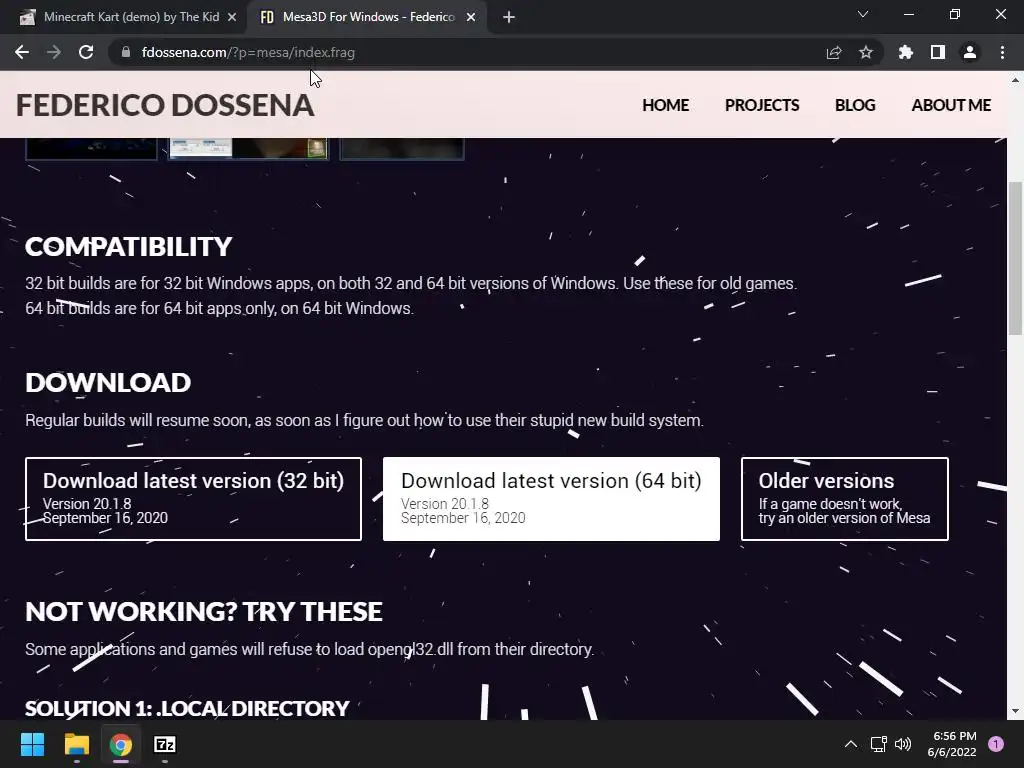Open the Older versions page

coord(844,499)
